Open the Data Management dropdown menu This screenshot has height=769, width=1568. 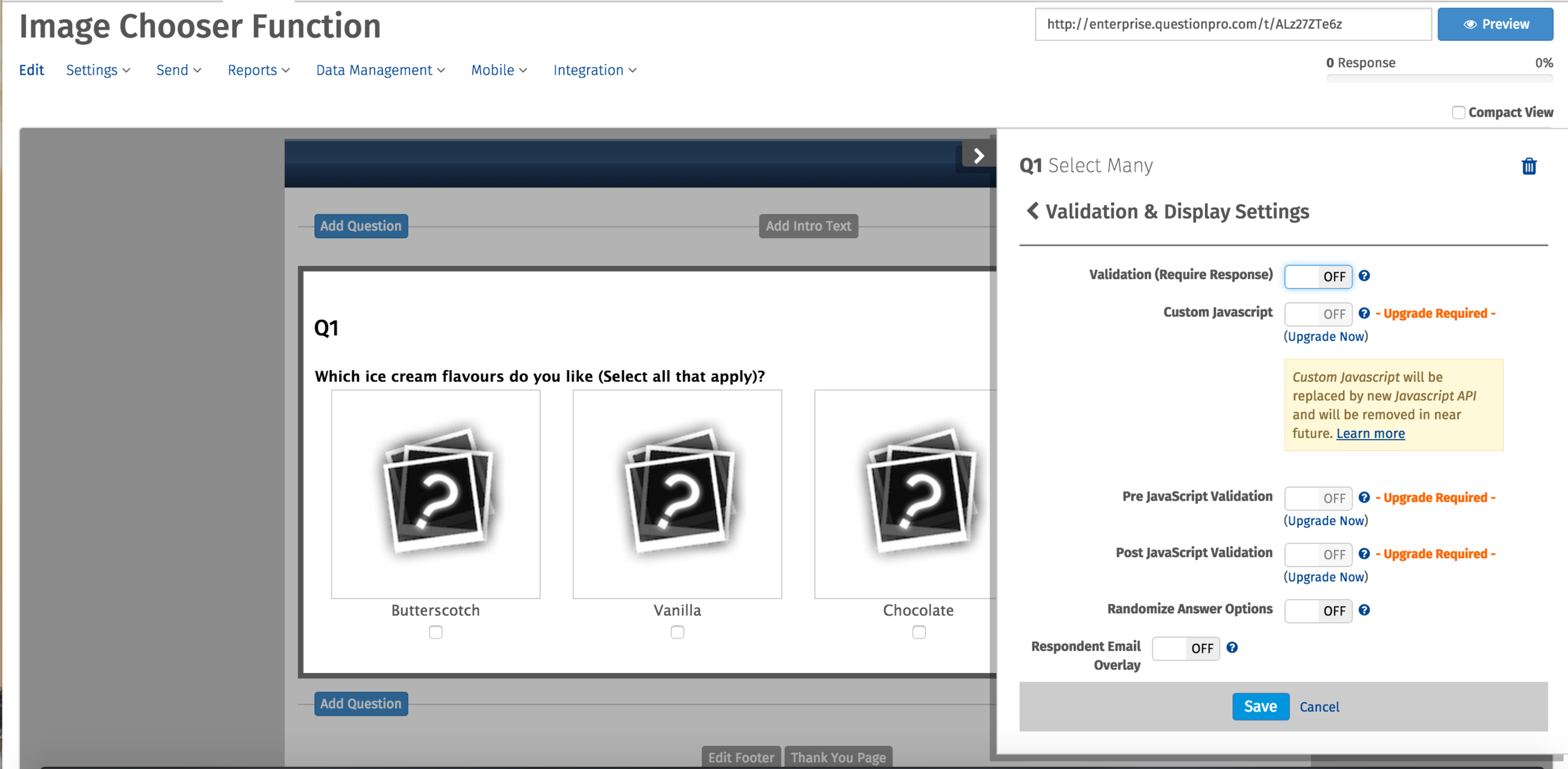[x=381, y=70]
